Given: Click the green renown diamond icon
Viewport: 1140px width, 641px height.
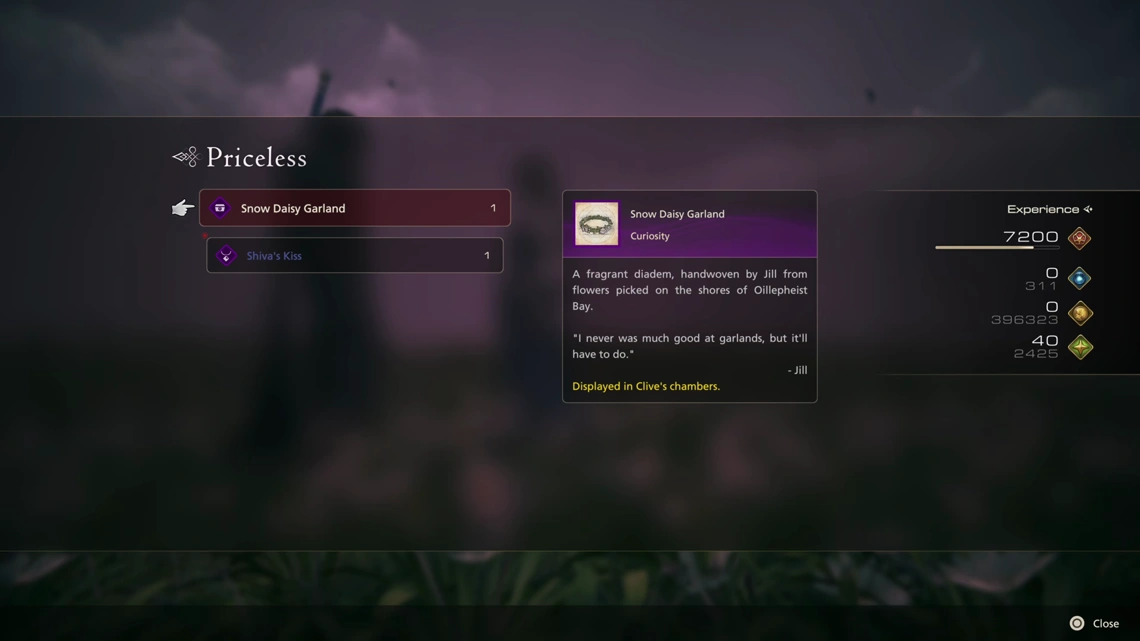Looking at the screenshot, I should pos(1080,347).
